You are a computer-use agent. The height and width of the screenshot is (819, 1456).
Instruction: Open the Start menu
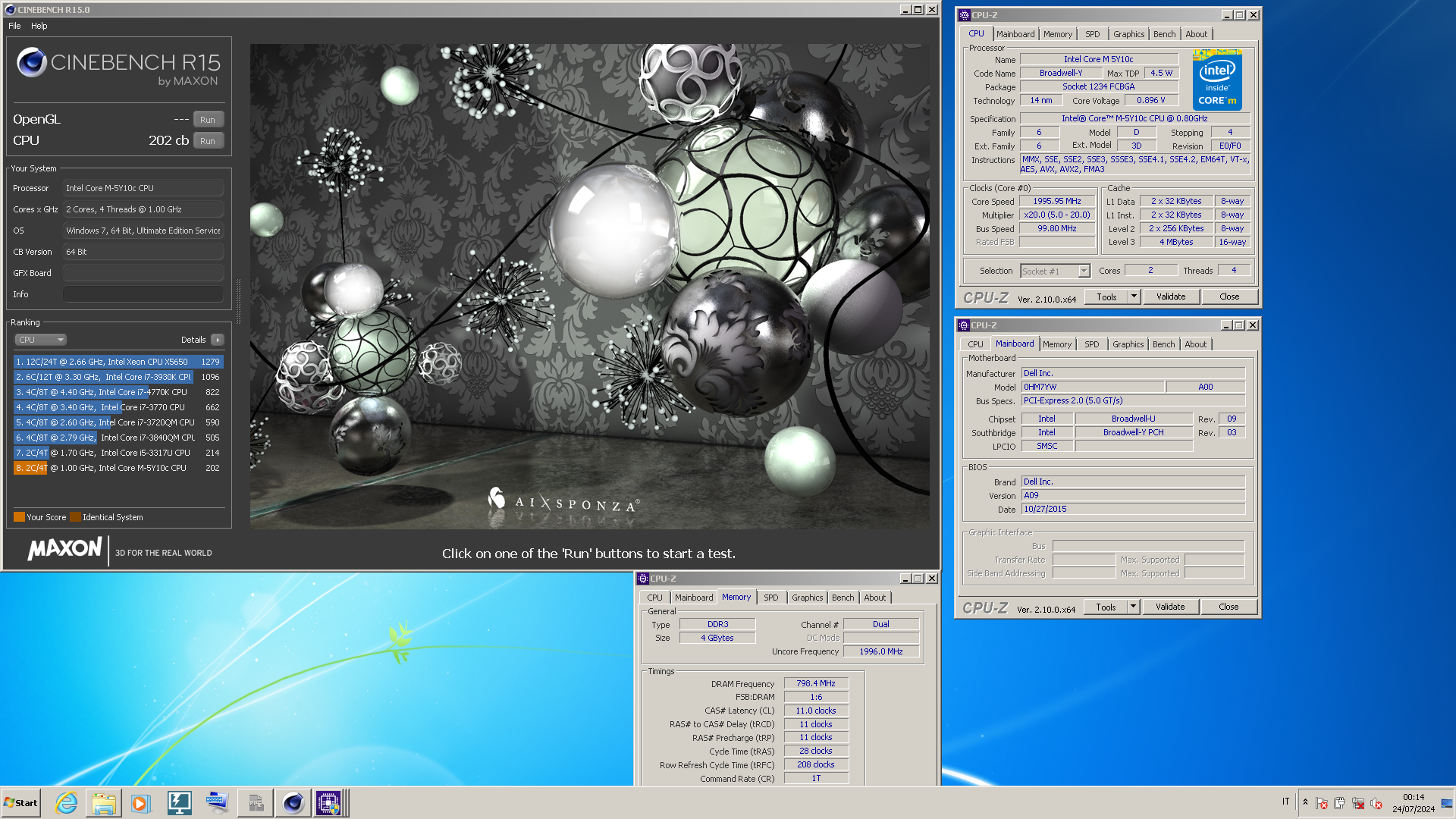coord(21,803)
